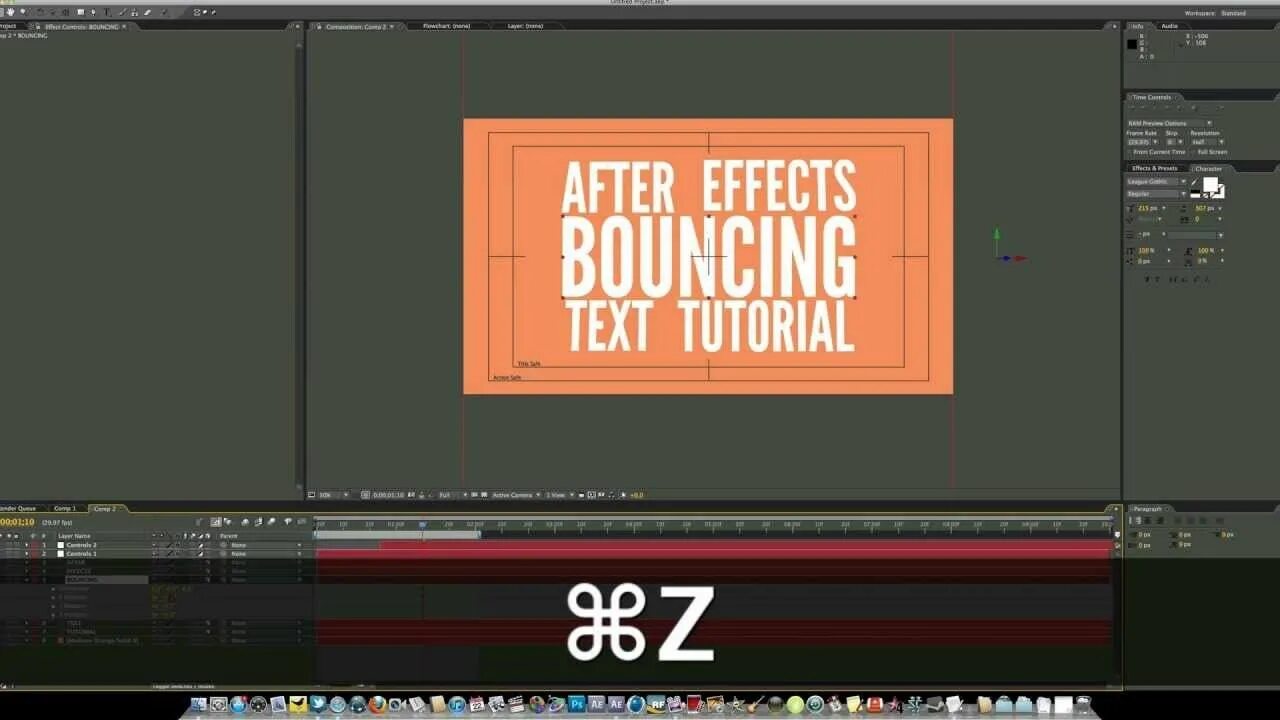Collapse the BOUNCING layer properties triangle
This screenshot has height=720, width=1280.
click(27, 580)
